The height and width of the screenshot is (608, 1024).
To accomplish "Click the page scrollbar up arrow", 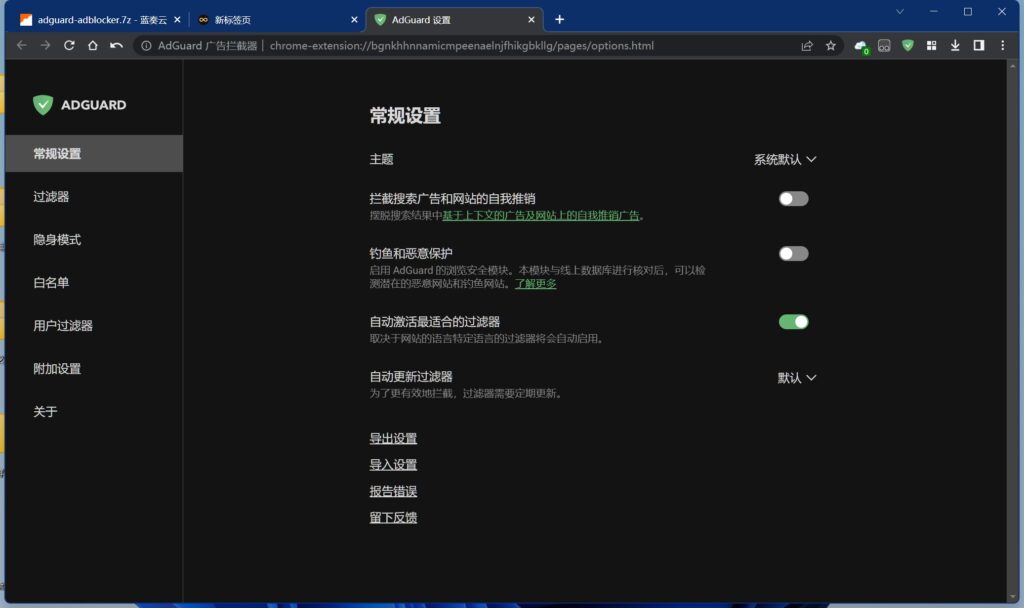I will tap(1013, 66).
